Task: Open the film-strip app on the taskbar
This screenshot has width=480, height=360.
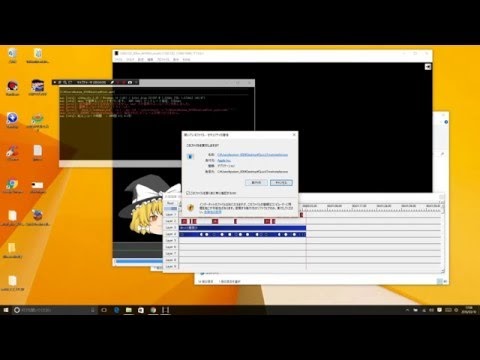Action: pos(165,310)
